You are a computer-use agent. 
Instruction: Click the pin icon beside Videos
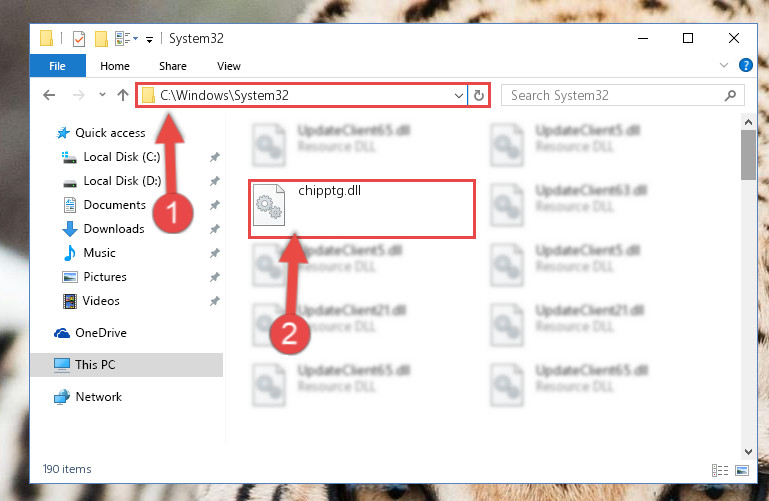point(214,301)
